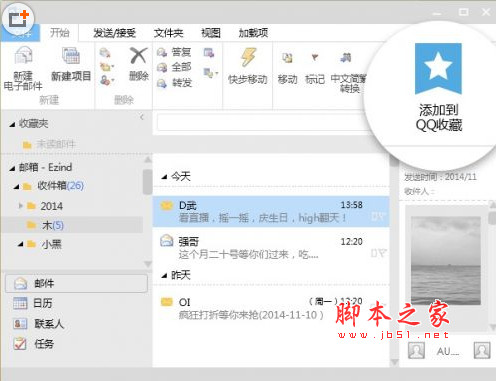Open the 强哥 message from 12:20
Screen dimensions: 496x381
pos(271,248)
